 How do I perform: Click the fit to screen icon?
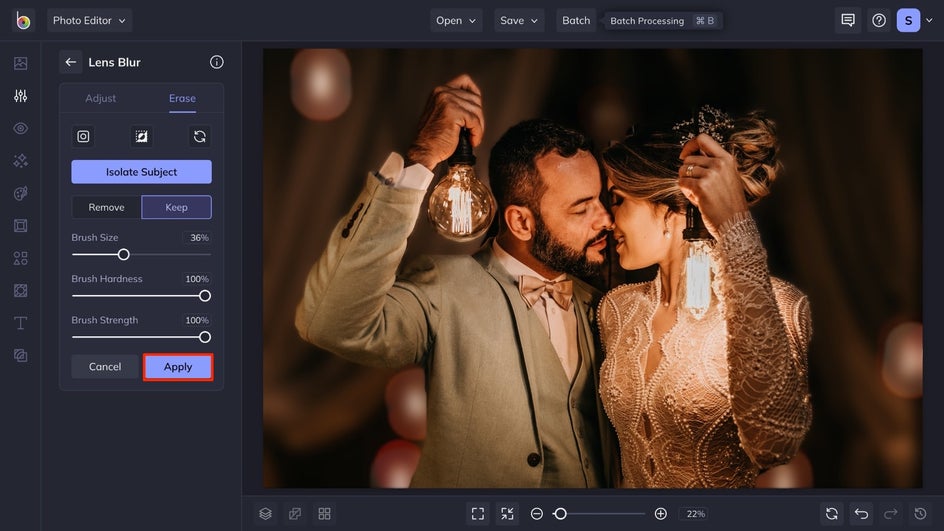[x=478, y=514]
